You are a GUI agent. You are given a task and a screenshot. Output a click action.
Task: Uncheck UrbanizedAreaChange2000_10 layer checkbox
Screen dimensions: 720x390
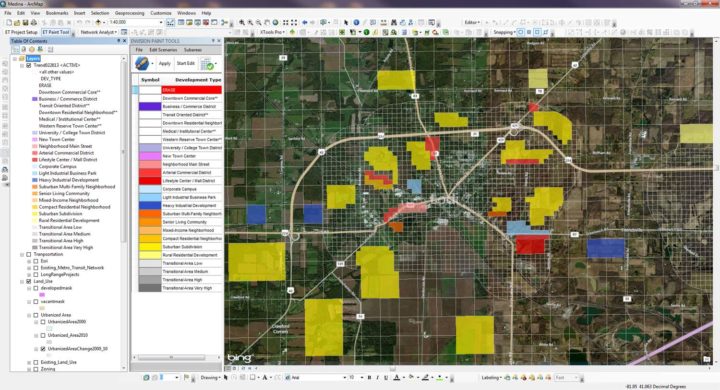pyautogui.click(x=43, y=349)
